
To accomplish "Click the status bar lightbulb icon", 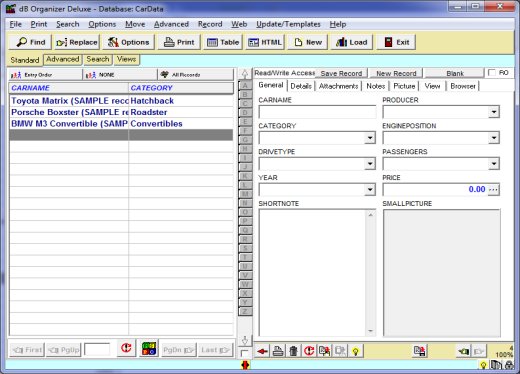I will point(483,365).
